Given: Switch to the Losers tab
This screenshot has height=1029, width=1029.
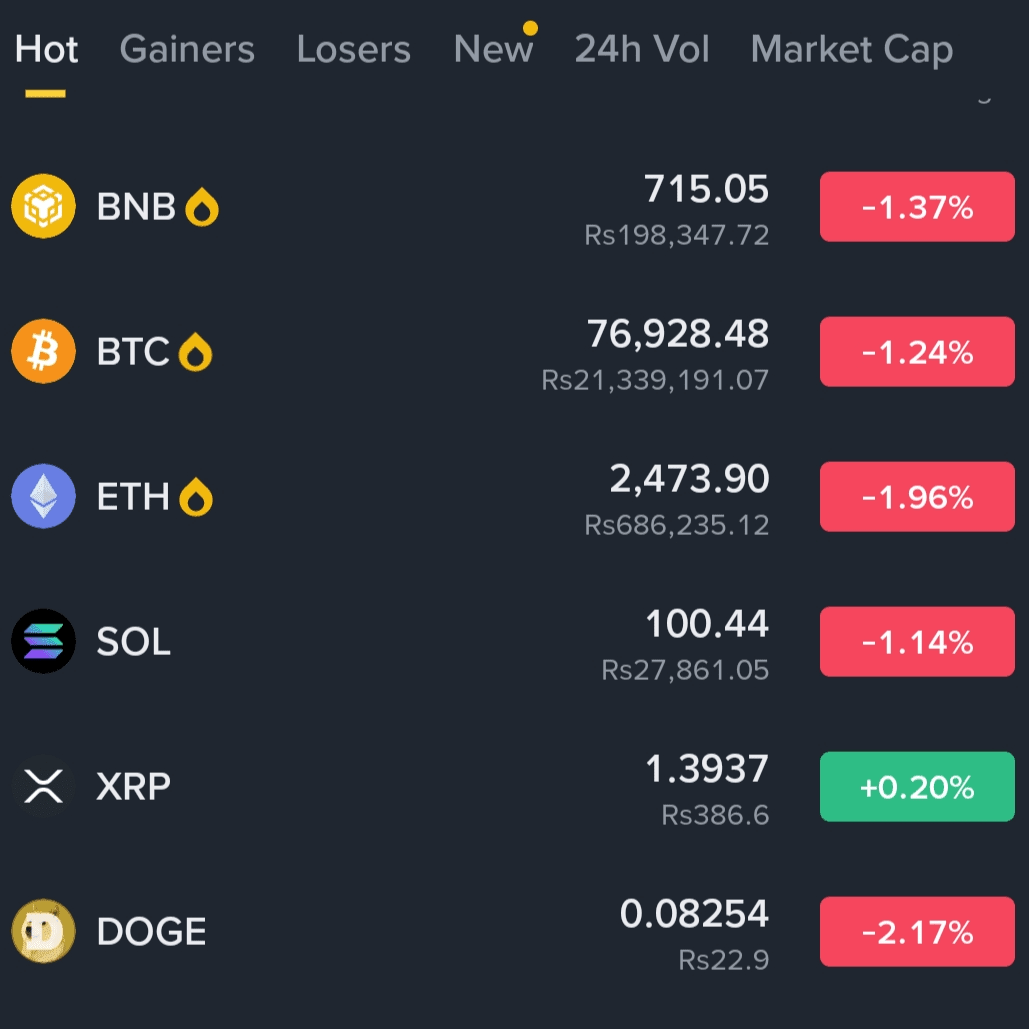Looking at the screenshot, I should [354, 49].
